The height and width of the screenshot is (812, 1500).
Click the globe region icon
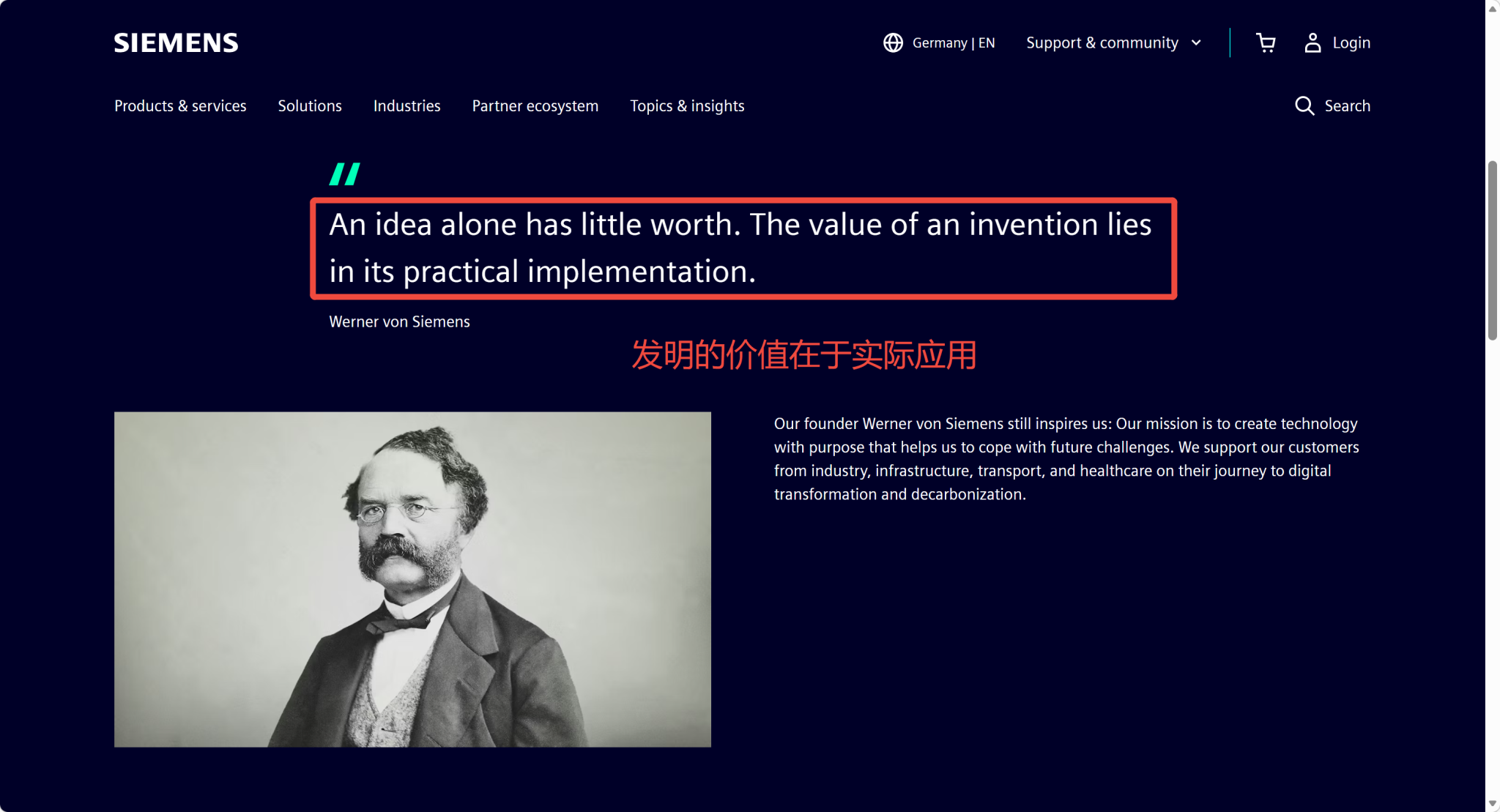(x=893, y=43)
